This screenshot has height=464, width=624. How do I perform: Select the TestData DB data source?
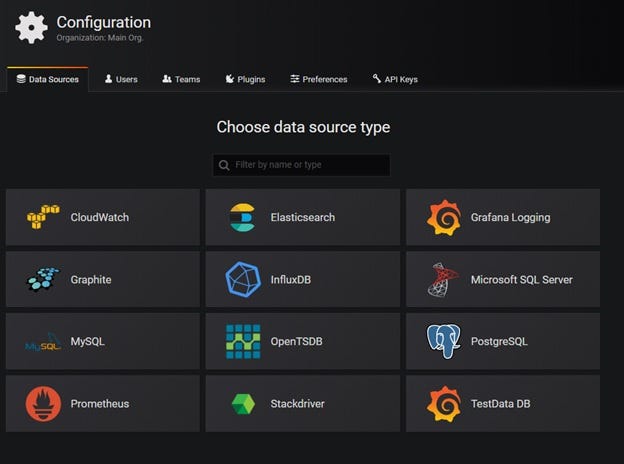coord(503,404)
